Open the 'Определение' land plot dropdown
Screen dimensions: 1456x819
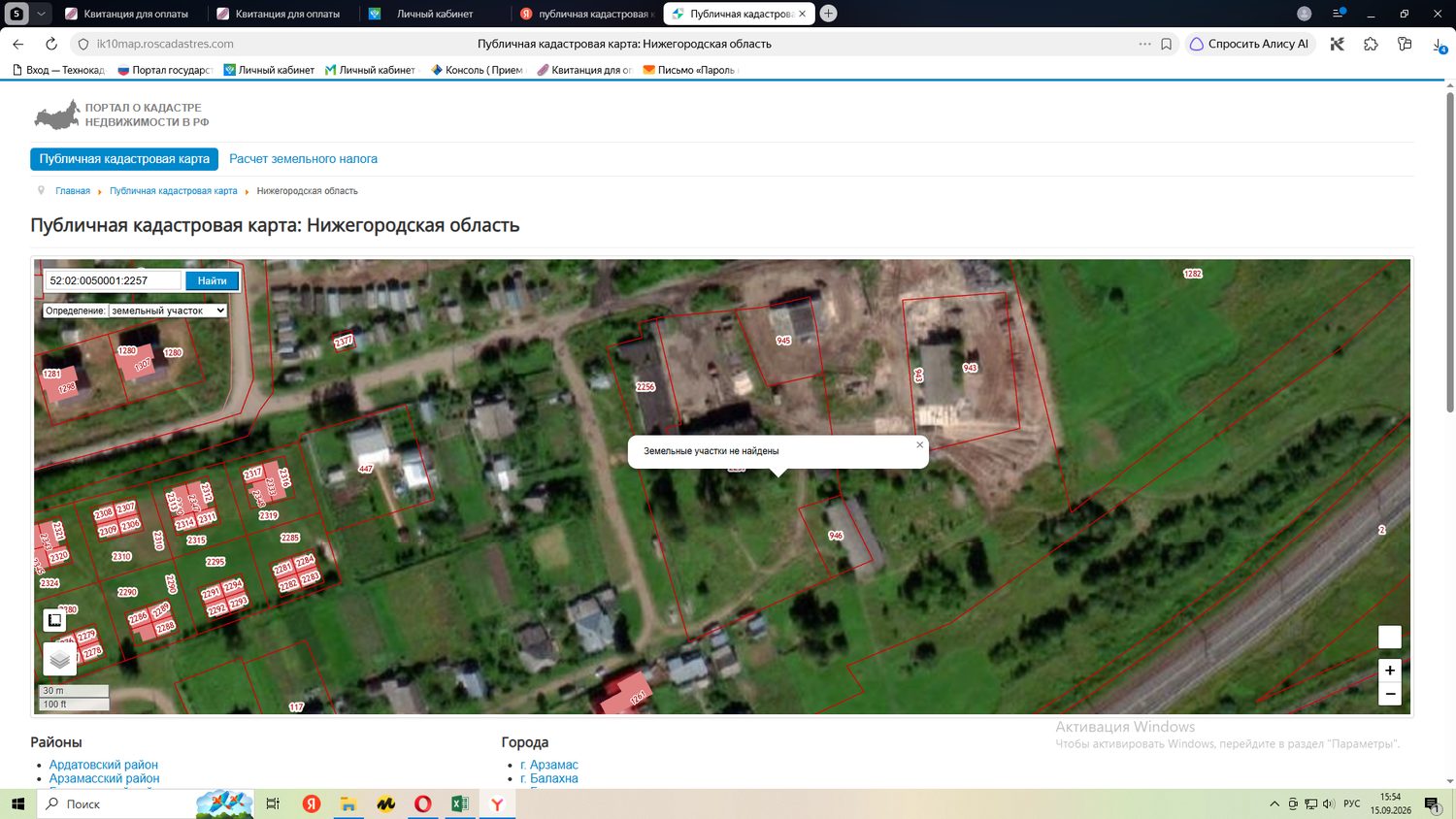[x=168, y=311]
